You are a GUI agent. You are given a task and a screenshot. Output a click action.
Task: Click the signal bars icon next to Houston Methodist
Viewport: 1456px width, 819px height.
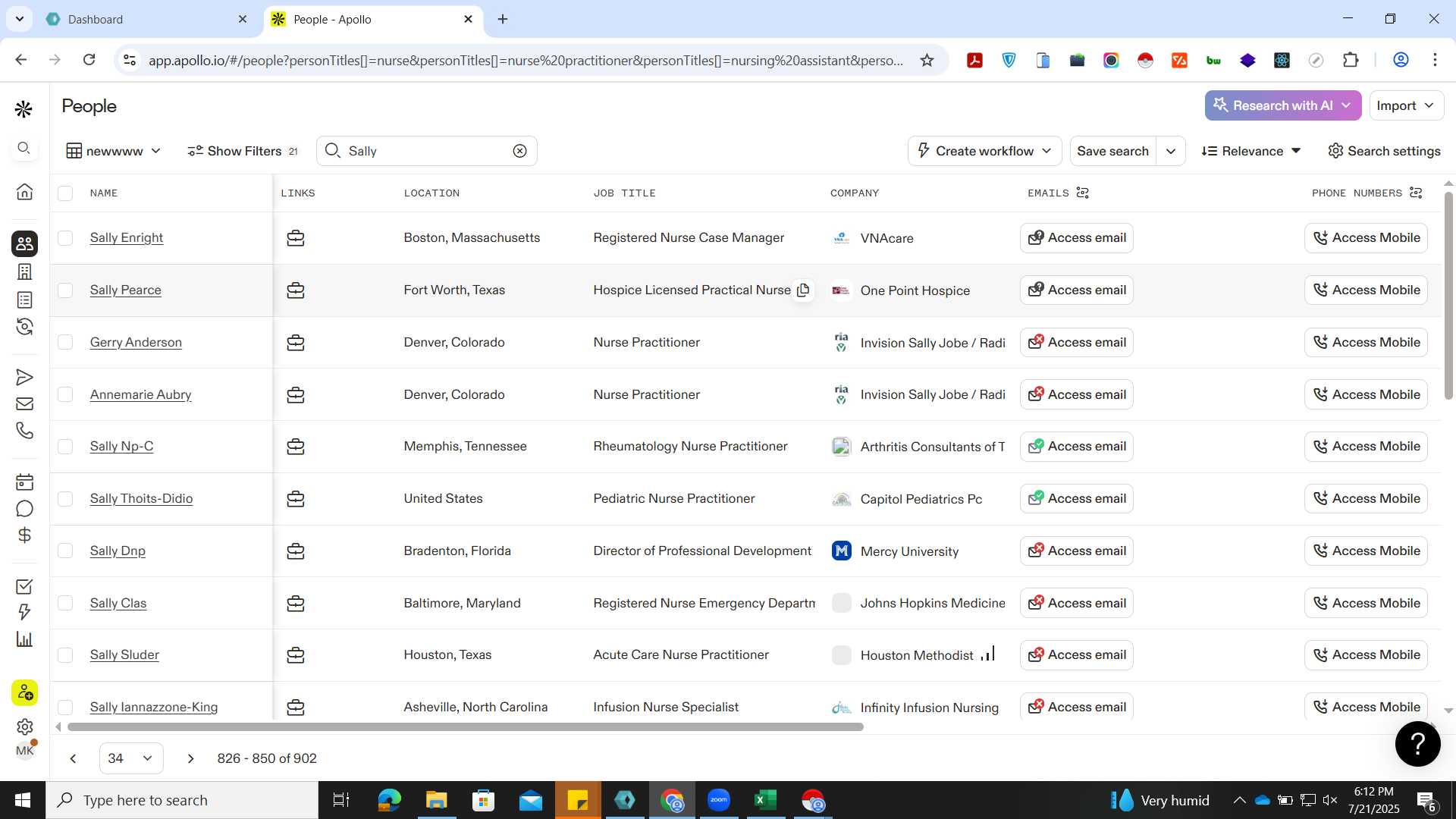(987, 654)
